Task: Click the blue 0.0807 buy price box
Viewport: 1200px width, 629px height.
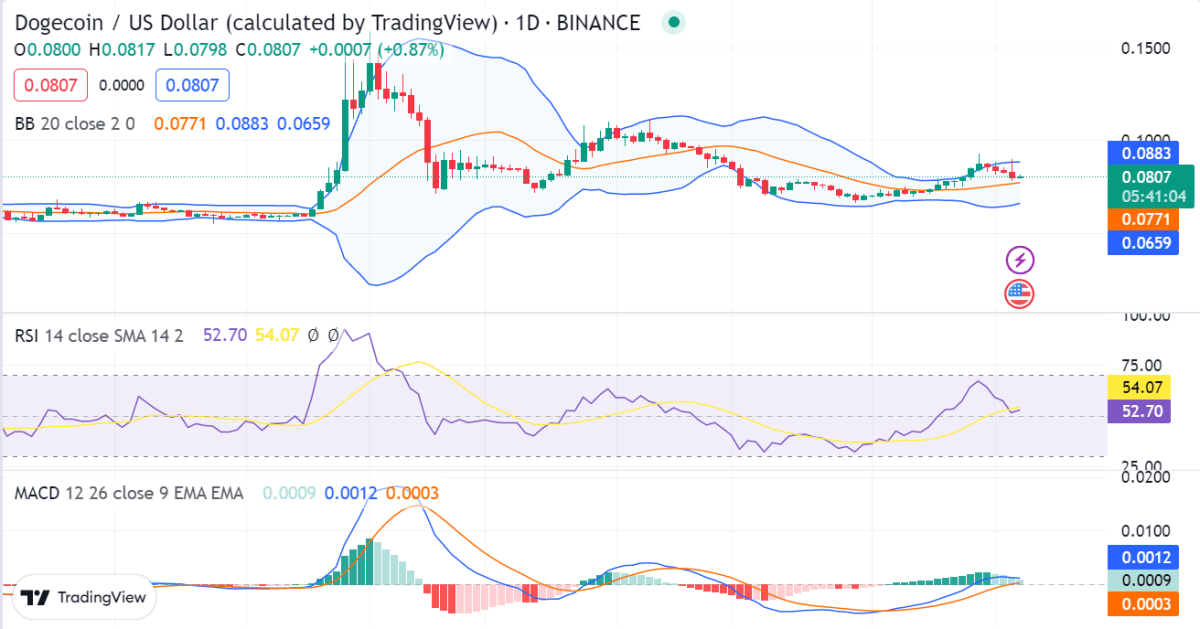Action: pos(192,85)
